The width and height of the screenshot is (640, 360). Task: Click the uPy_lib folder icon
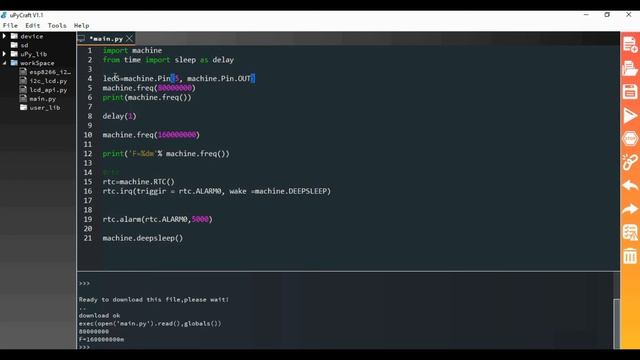(14, 54)
